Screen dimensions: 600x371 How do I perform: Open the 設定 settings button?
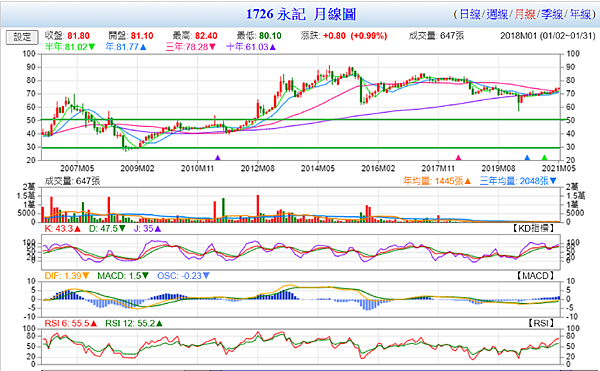[22, 37]
